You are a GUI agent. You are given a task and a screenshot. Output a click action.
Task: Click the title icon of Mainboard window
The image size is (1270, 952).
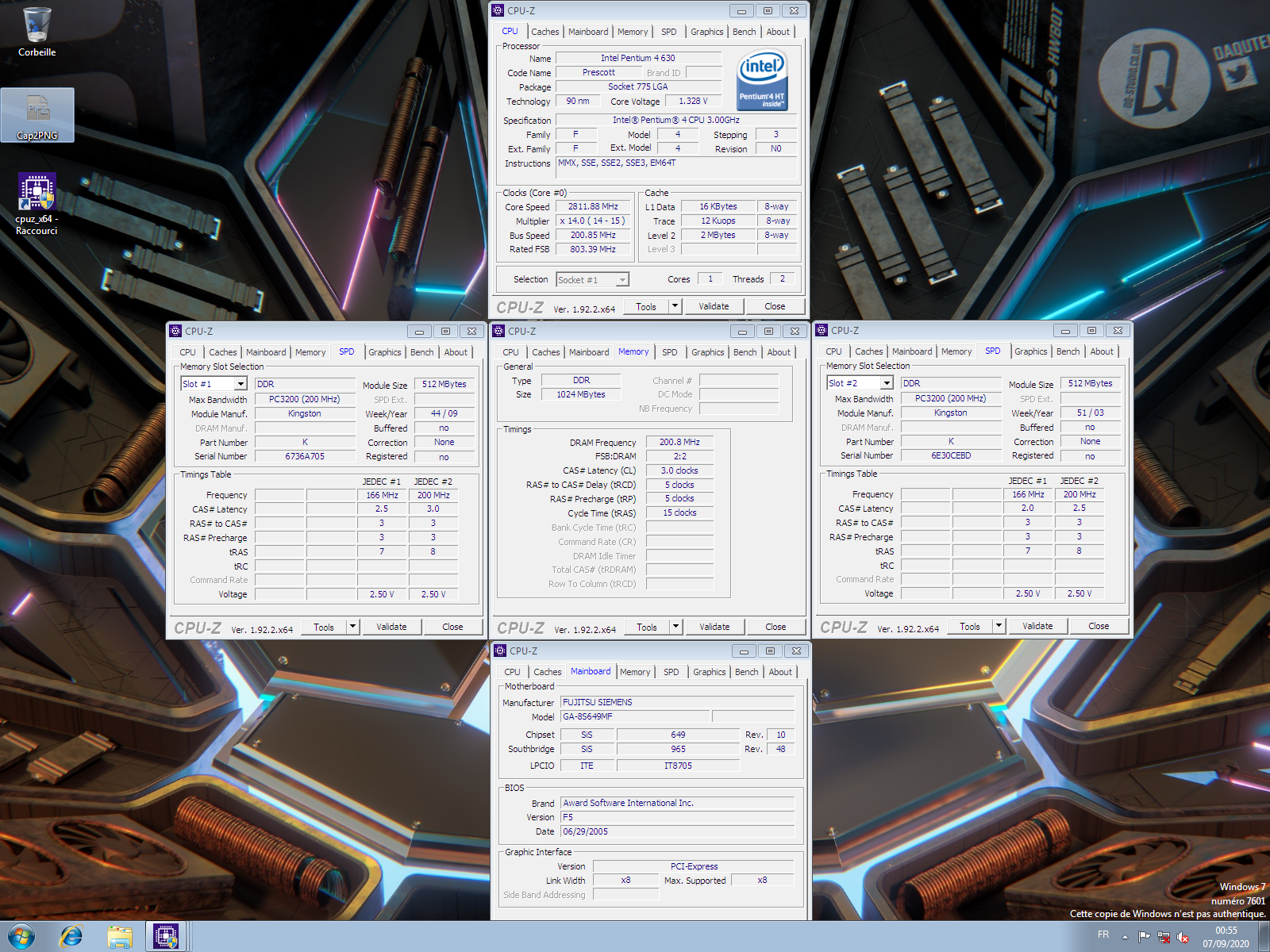(x=500, y=651)
